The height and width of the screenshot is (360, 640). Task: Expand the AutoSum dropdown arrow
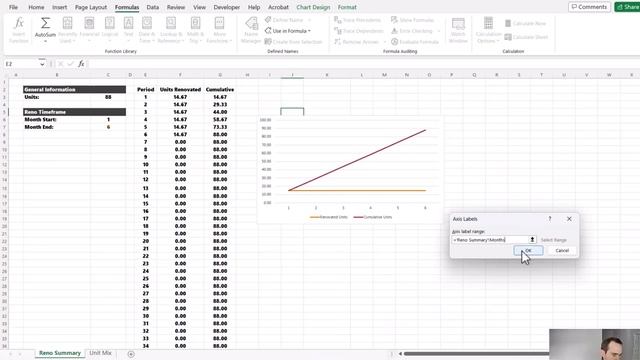[45, 41]
